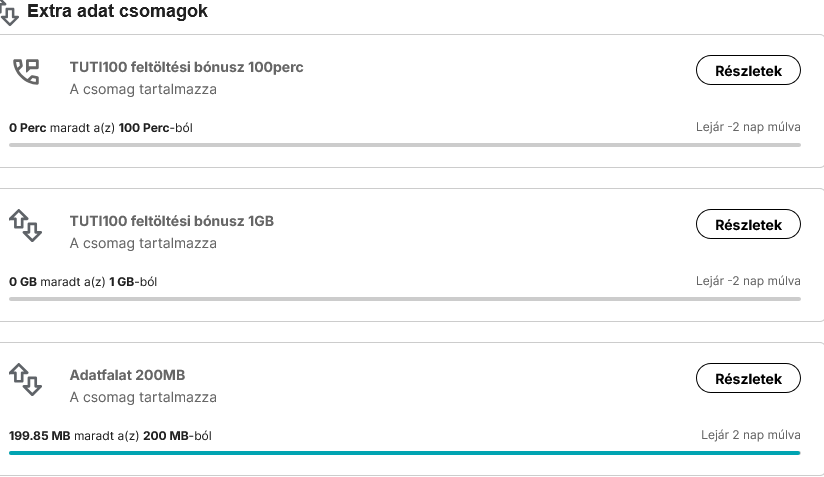Open Részletek for TUTI100 100perc bonus
This screenshot has width=824, height=477.
[747, 71]
